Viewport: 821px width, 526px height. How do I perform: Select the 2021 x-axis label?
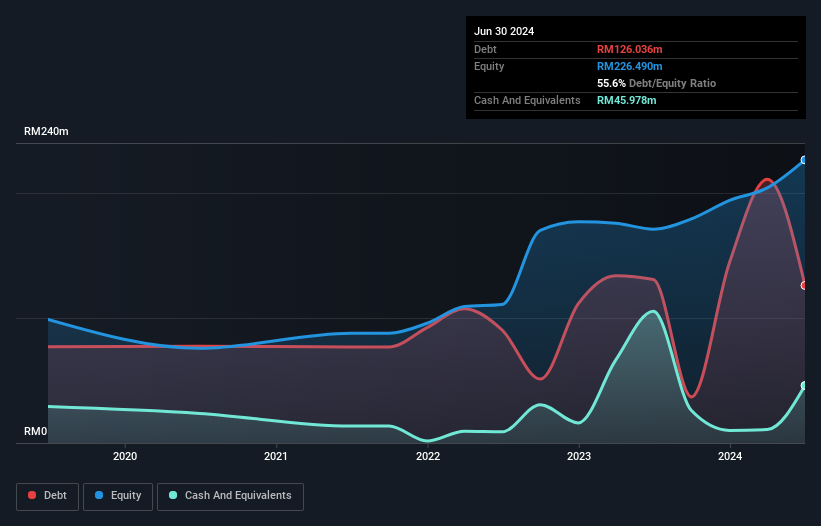[276, 456]
